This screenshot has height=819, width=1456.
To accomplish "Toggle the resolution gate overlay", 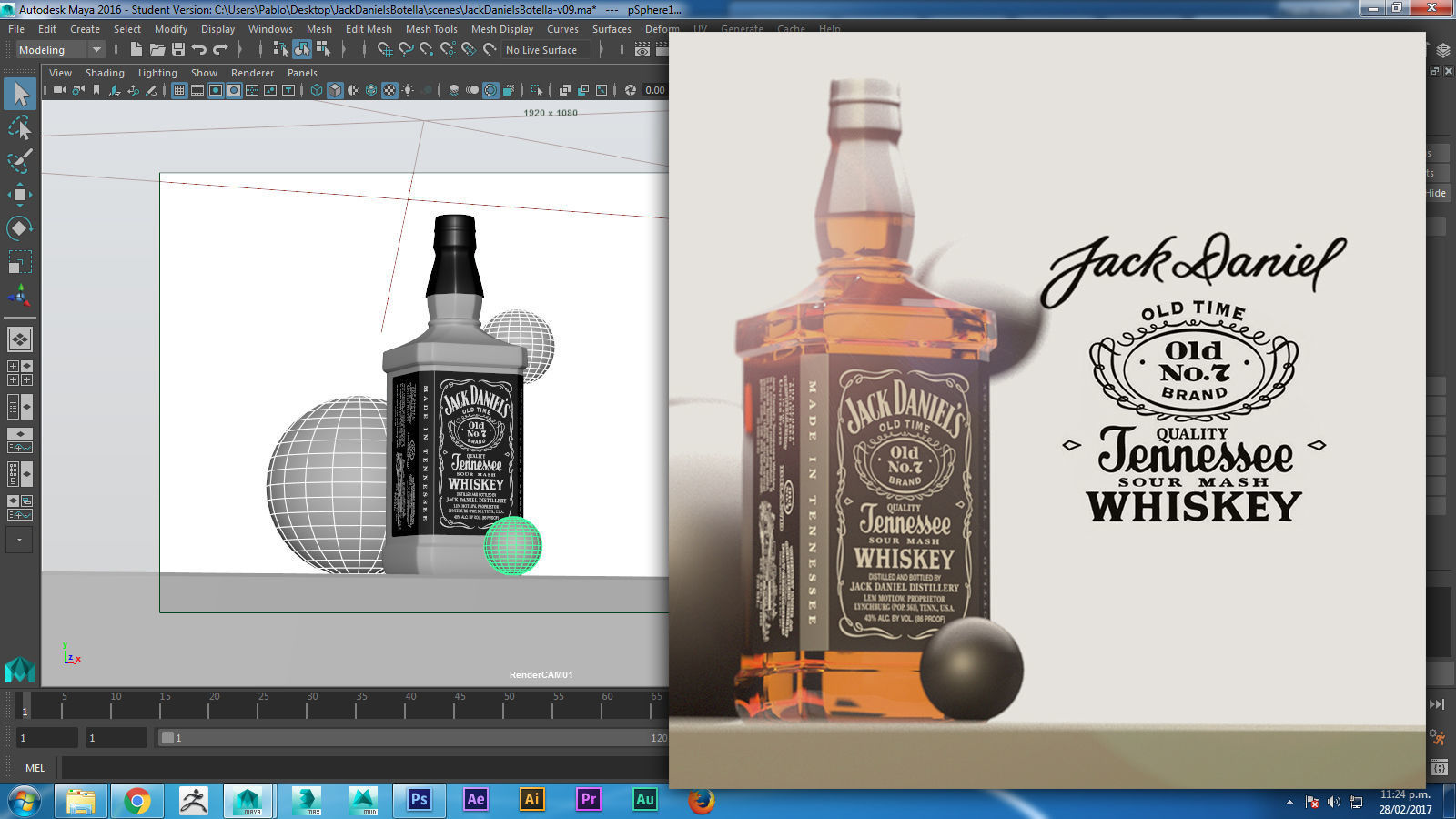I will pos(216,90).
